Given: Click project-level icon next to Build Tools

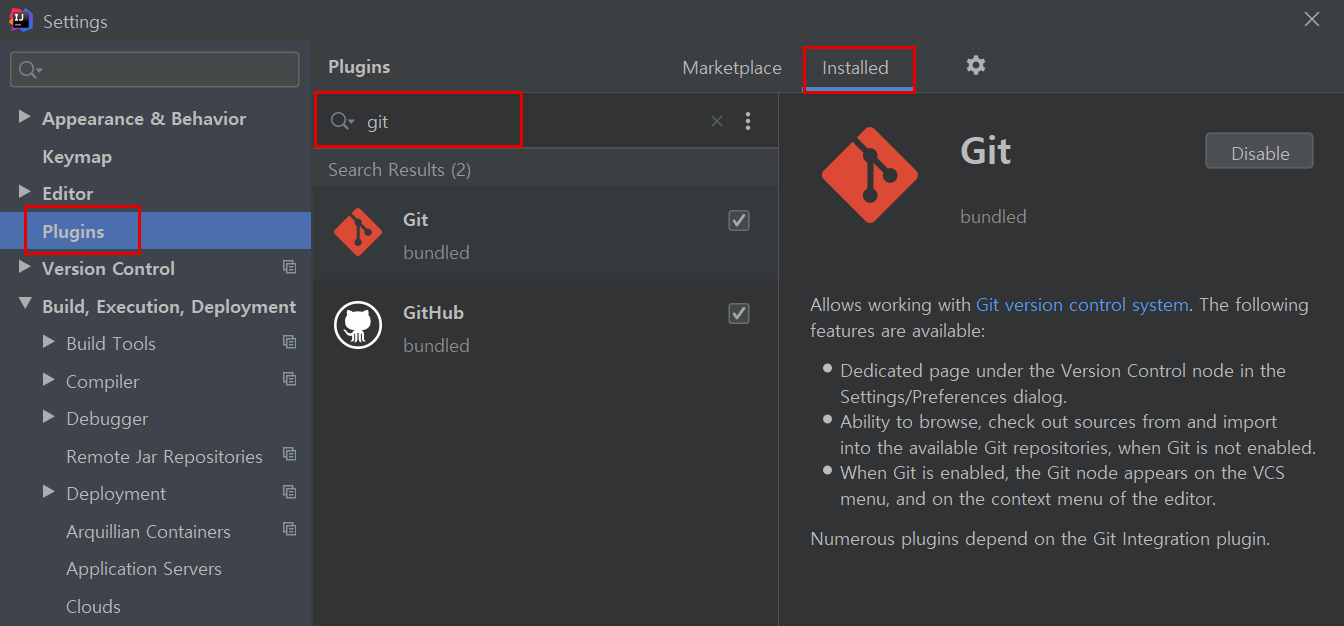Looking at the screenshot, I should [290, 342].
